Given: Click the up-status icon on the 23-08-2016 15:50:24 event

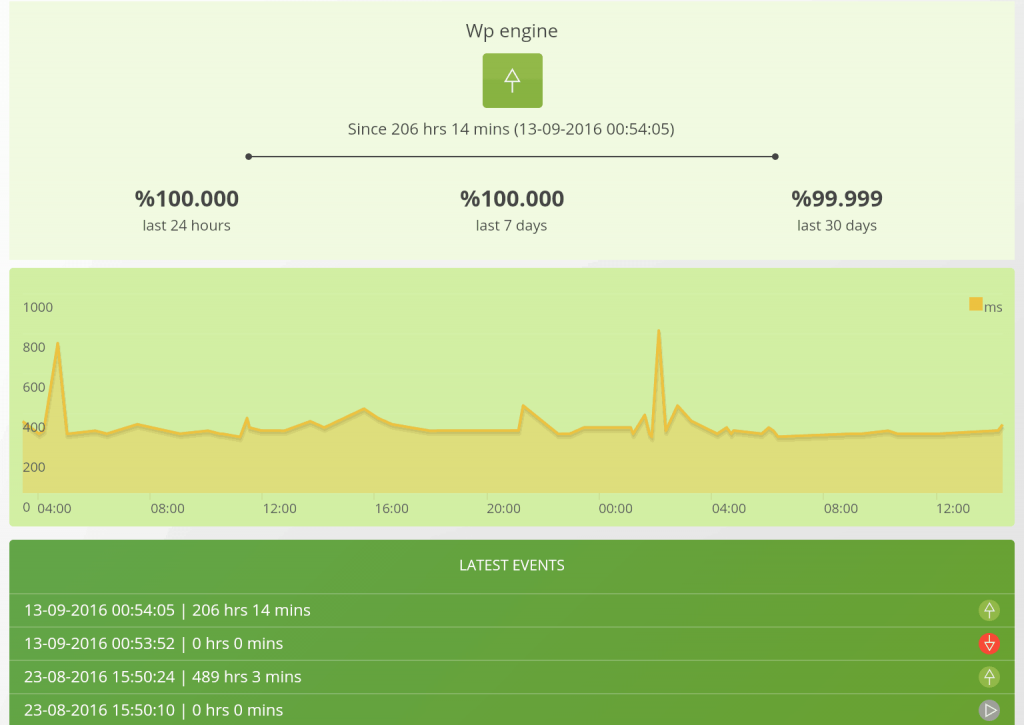Looking at the screenshot, I should tap(989, 677).
